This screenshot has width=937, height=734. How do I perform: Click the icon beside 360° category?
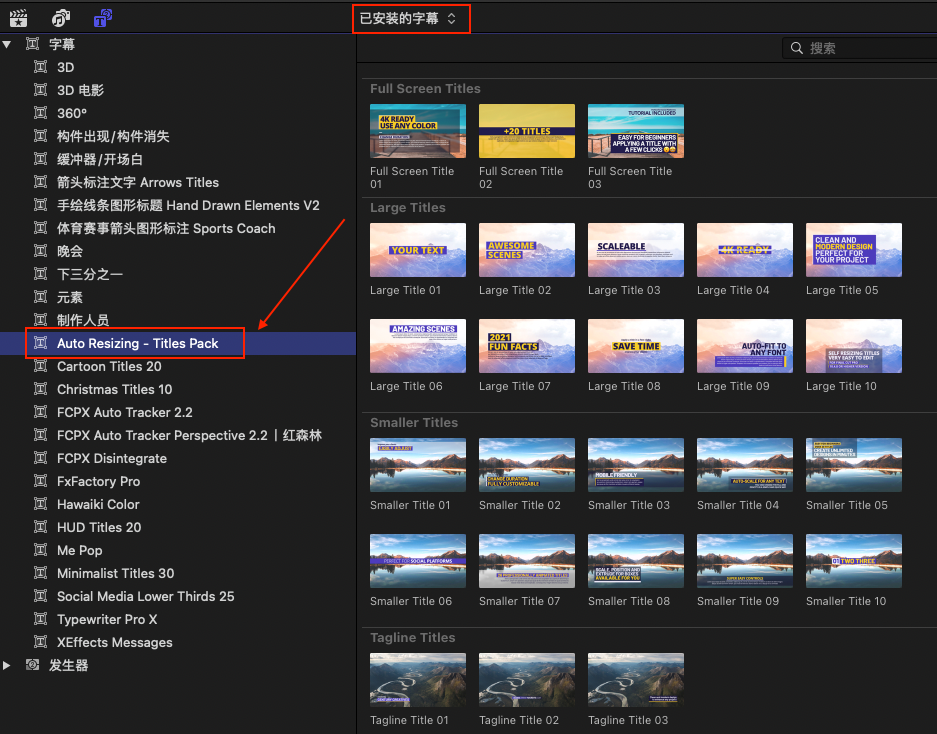pyautogui.click(x=40, y=113)
